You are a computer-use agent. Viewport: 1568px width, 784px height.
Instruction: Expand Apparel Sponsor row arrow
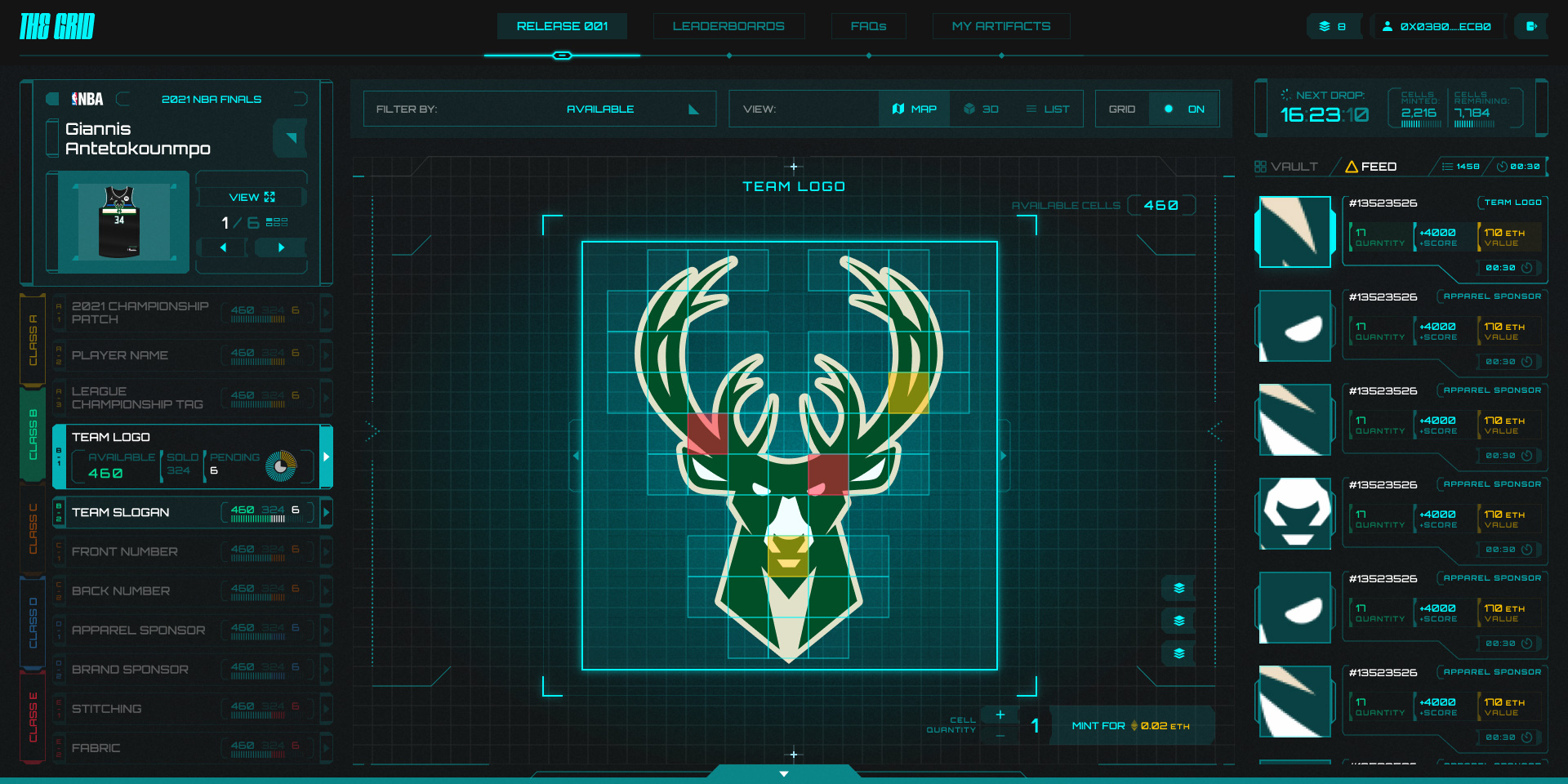coord(327,630)
